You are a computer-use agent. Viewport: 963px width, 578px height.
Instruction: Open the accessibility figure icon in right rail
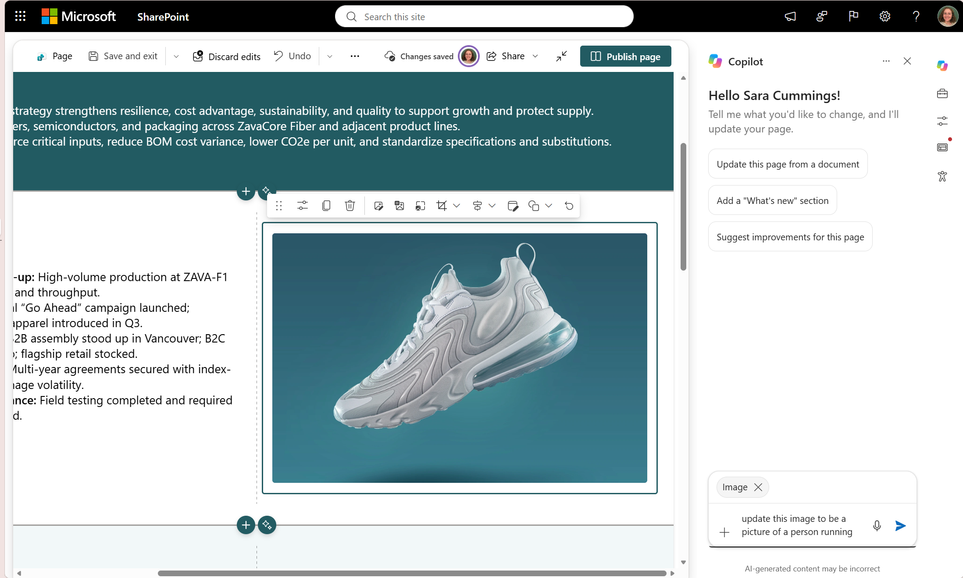pos(942,176)
